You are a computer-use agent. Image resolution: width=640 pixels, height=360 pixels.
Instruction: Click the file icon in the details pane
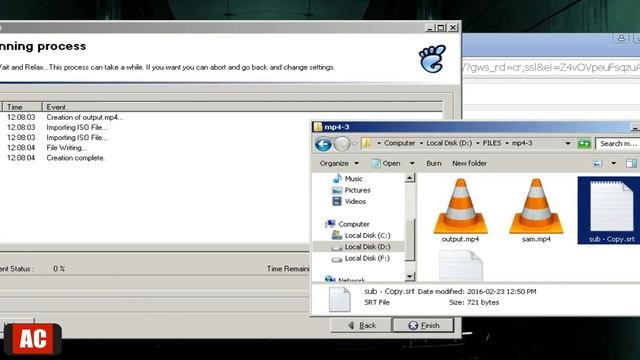pos(340,299)
